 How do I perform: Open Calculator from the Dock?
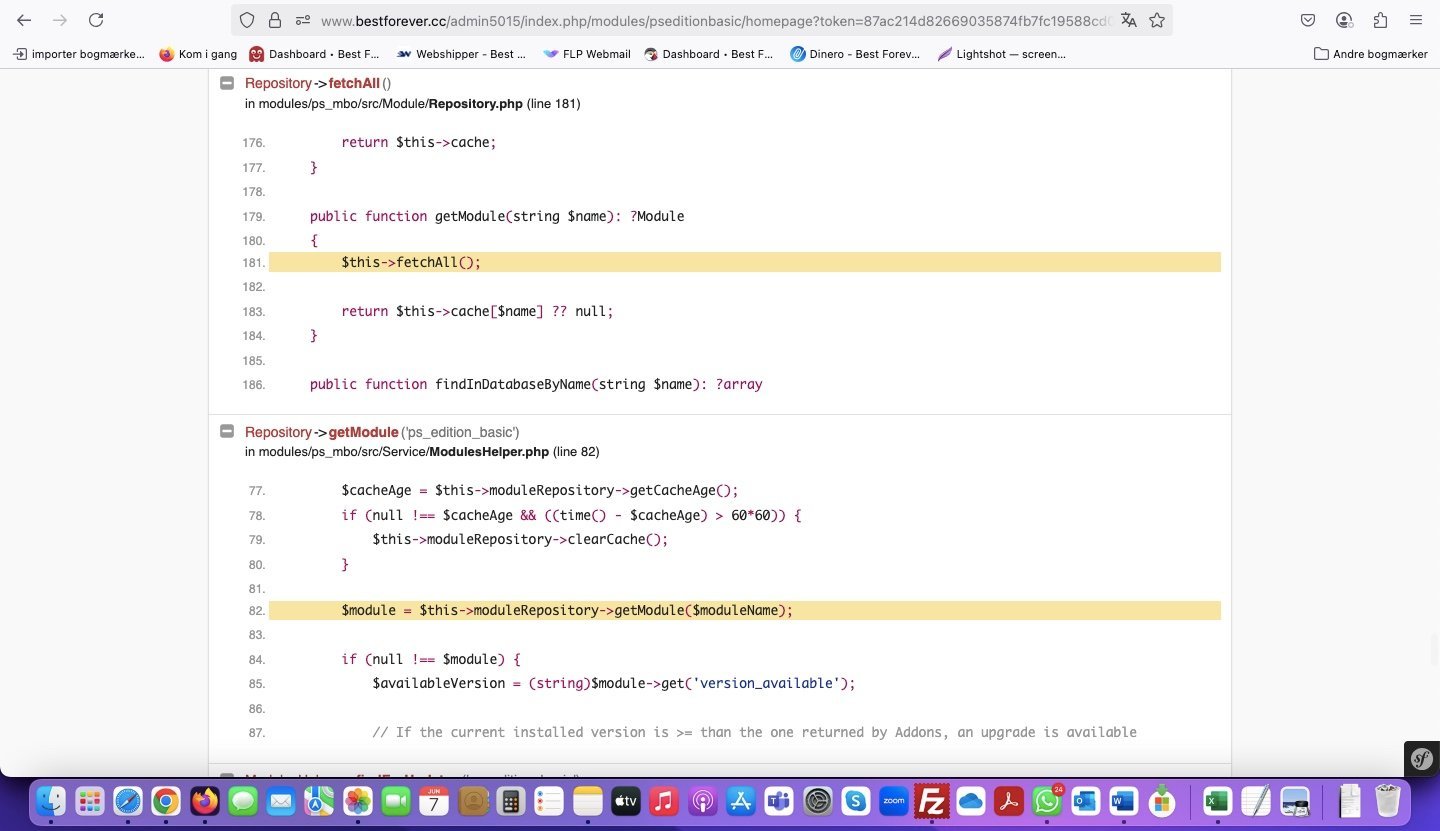[x=511, y=802]
